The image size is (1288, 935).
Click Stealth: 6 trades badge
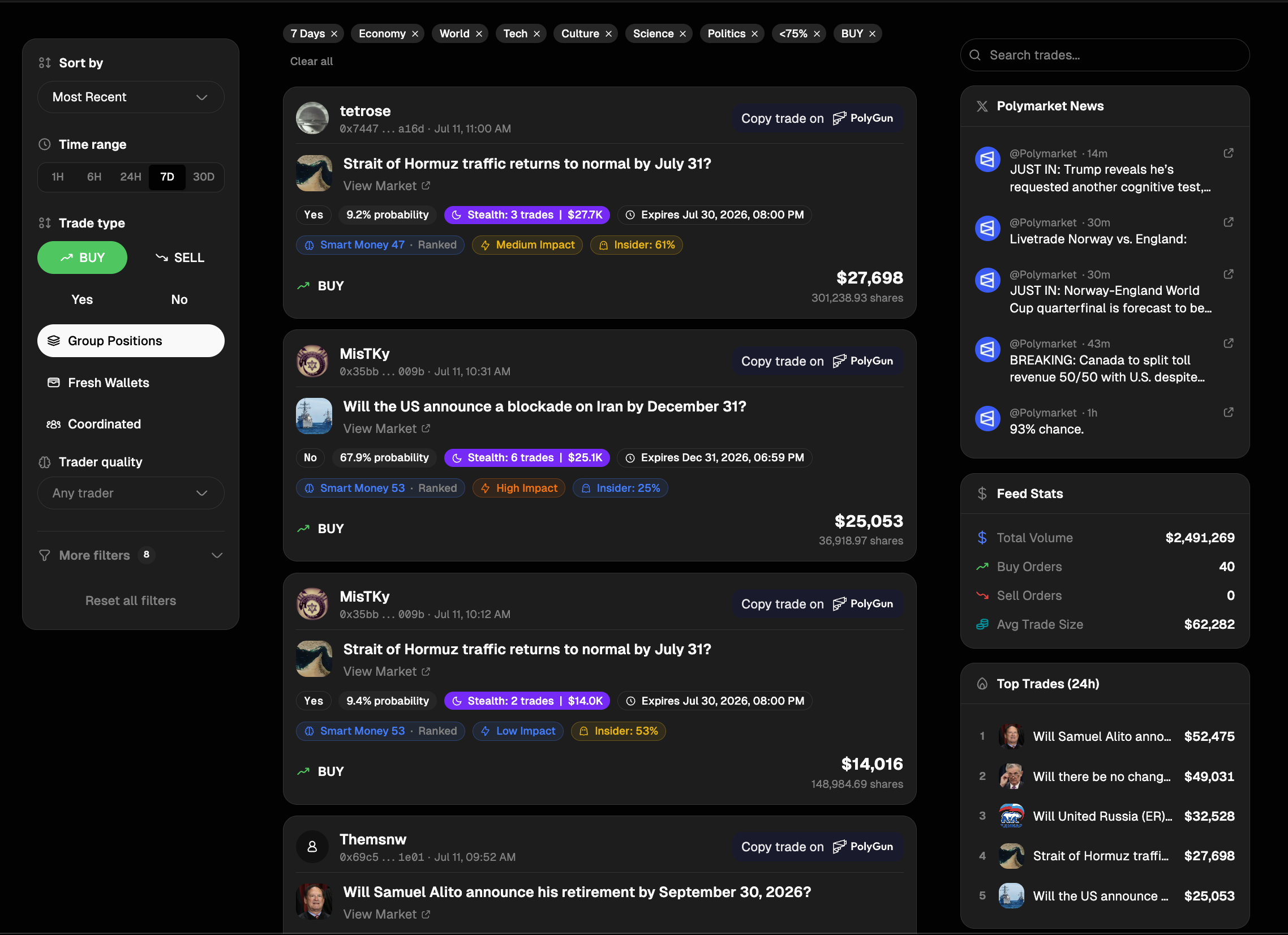point(527,458)
